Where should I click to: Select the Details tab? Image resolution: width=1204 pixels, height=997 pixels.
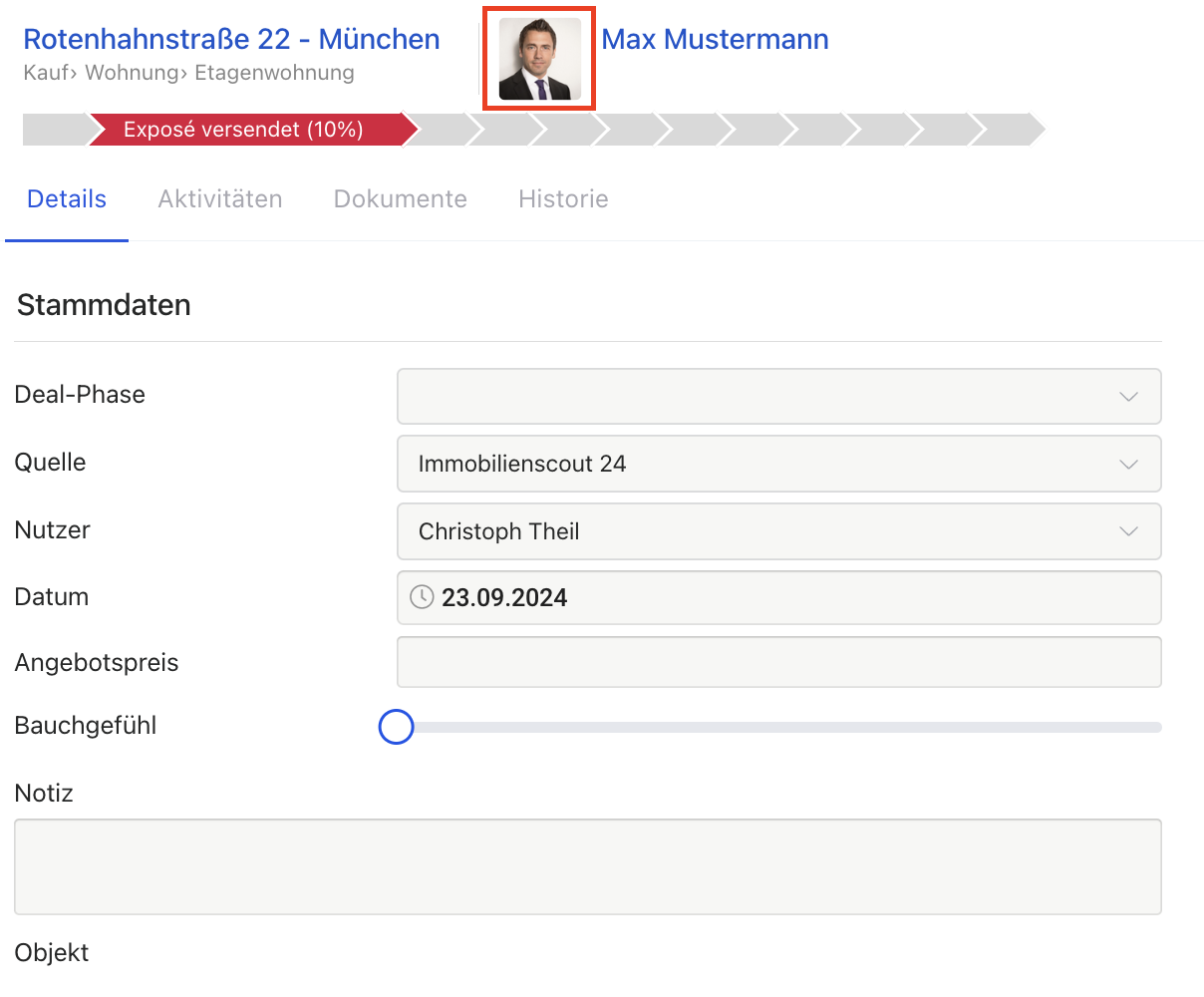pyautogui.click(x=67, y=199)
